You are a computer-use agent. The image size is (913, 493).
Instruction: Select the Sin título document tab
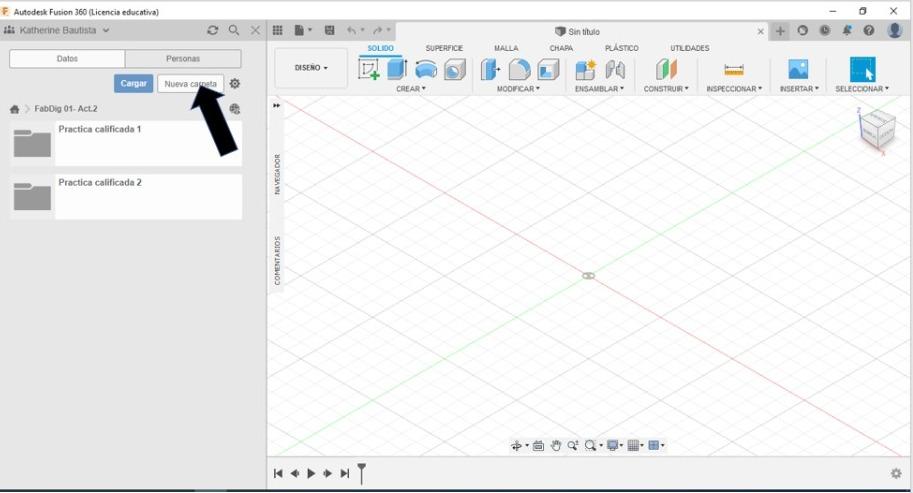[x=578, y=31]
